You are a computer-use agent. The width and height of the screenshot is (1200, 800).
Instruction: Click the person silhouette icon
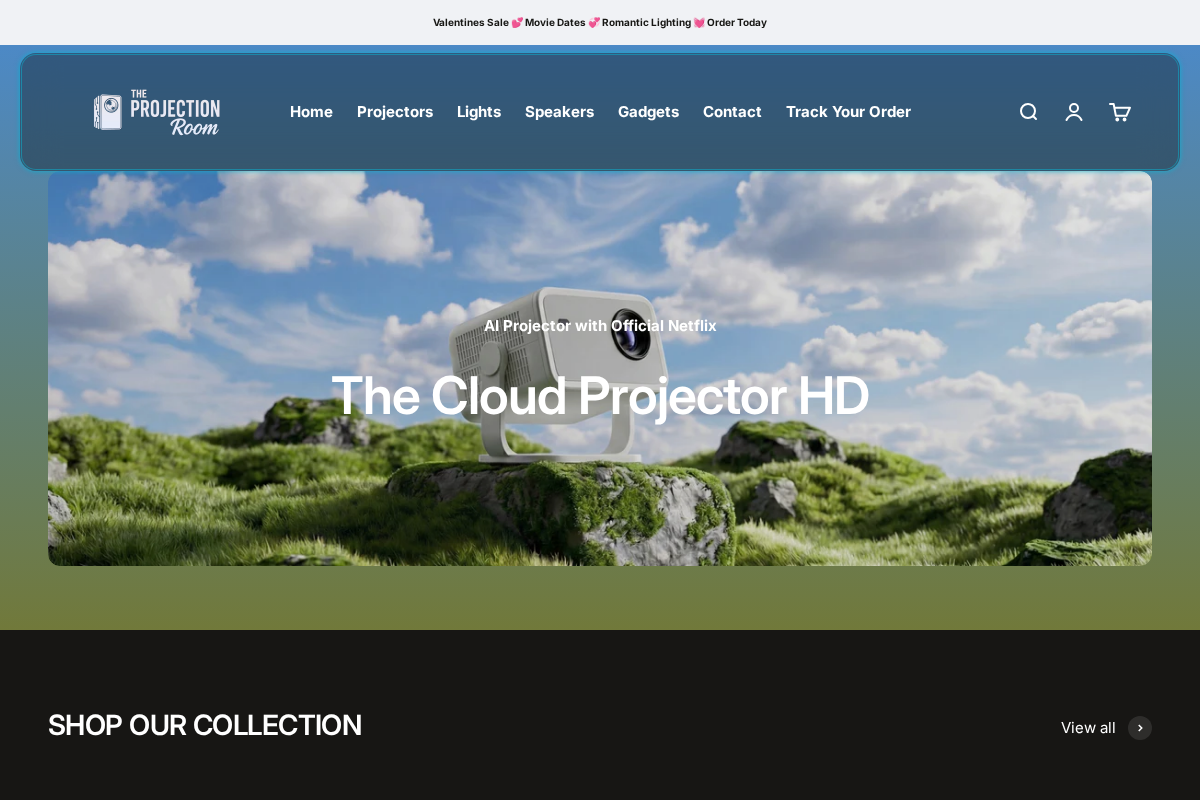pyautogui.click(x=1074, y=112)
